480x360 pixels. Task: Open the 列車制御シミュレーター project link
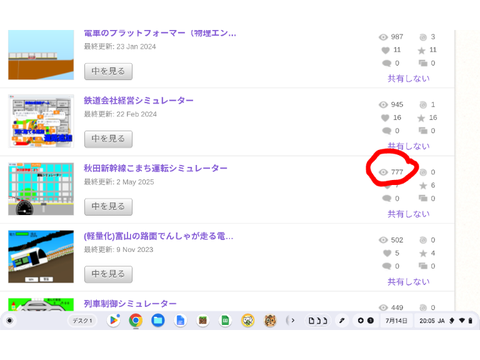(x=130, y=304)
